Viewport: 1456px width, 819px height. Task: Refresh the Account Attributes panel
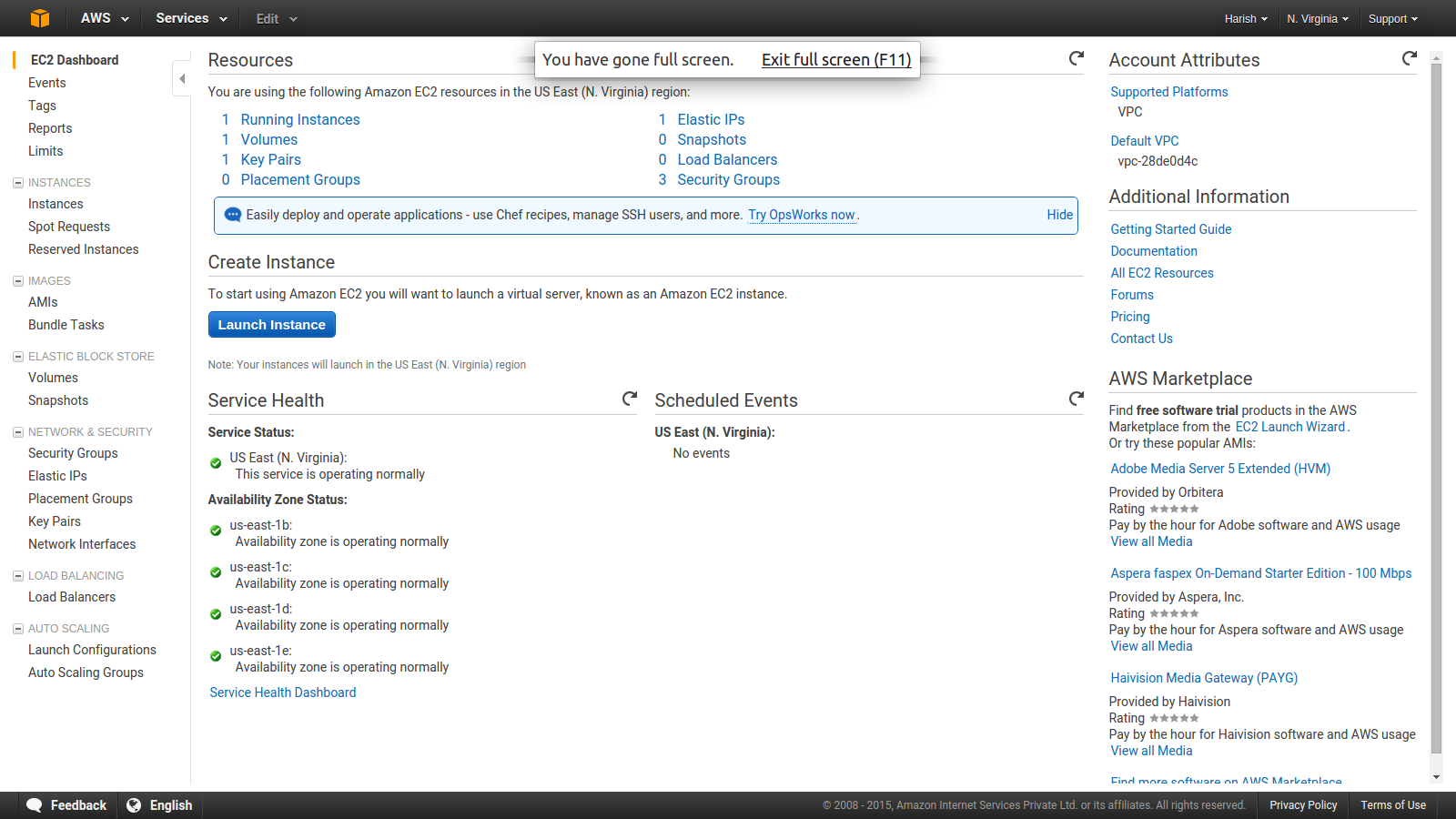click(1410, 58)
